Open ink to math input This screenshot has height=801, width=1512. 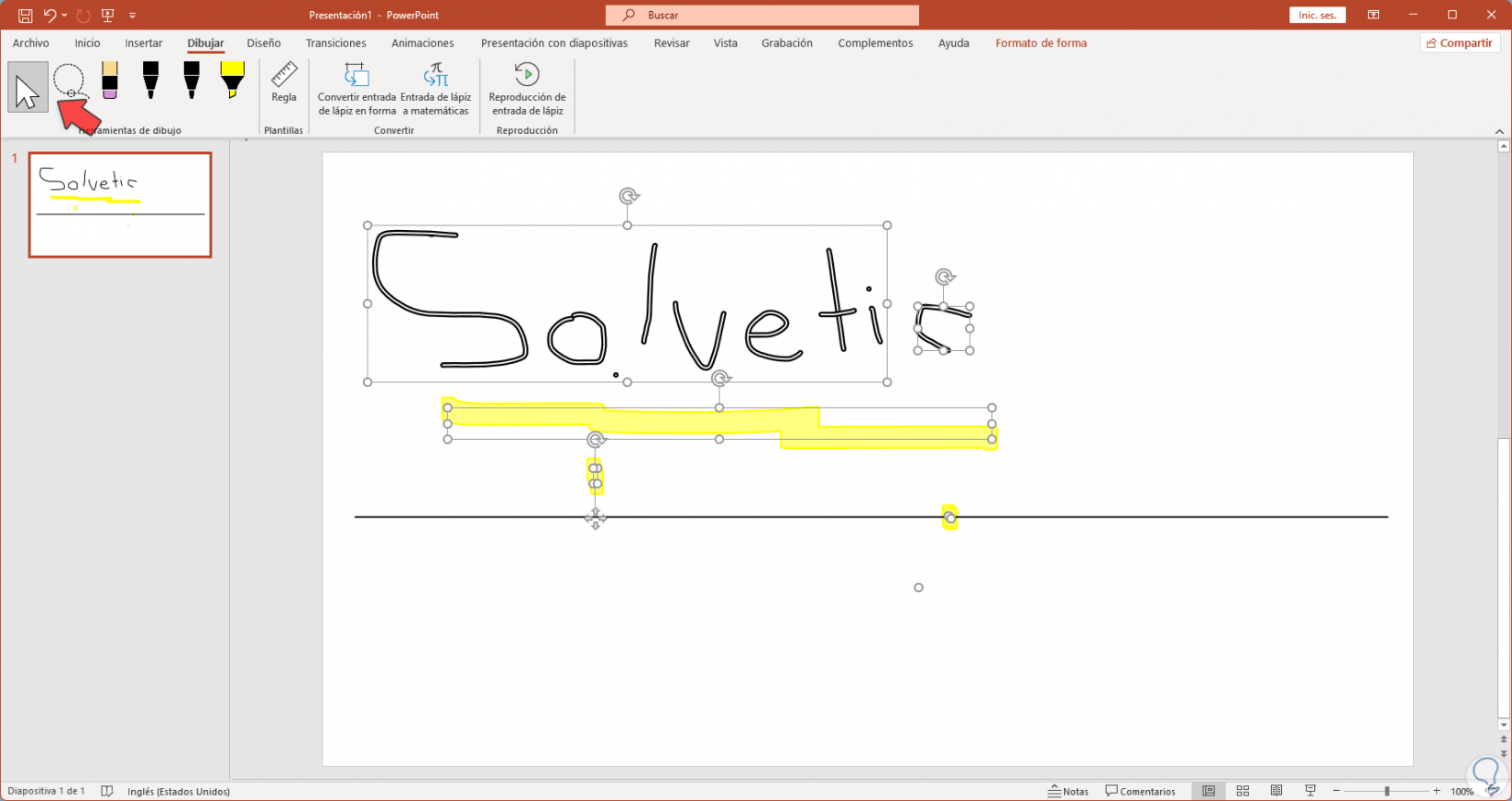point(436,90)
